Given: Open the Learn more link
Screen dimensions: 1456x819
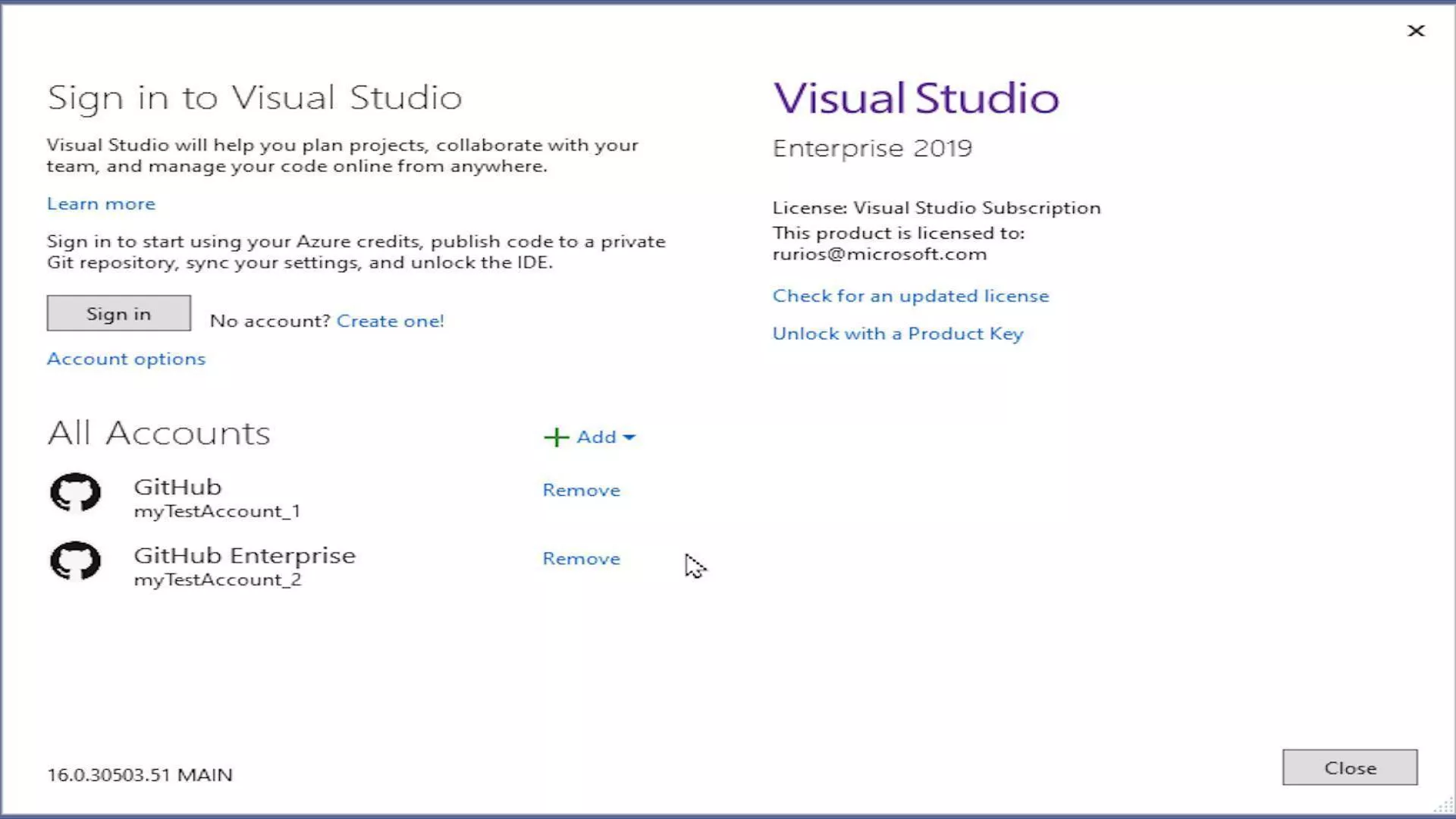Looking at the screenshot, I should [x=101, y=204].
